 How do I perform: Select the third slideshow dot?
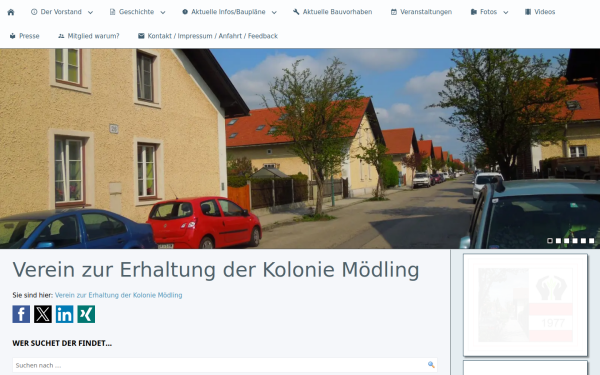pyautogui.click(x=567, y=241)
